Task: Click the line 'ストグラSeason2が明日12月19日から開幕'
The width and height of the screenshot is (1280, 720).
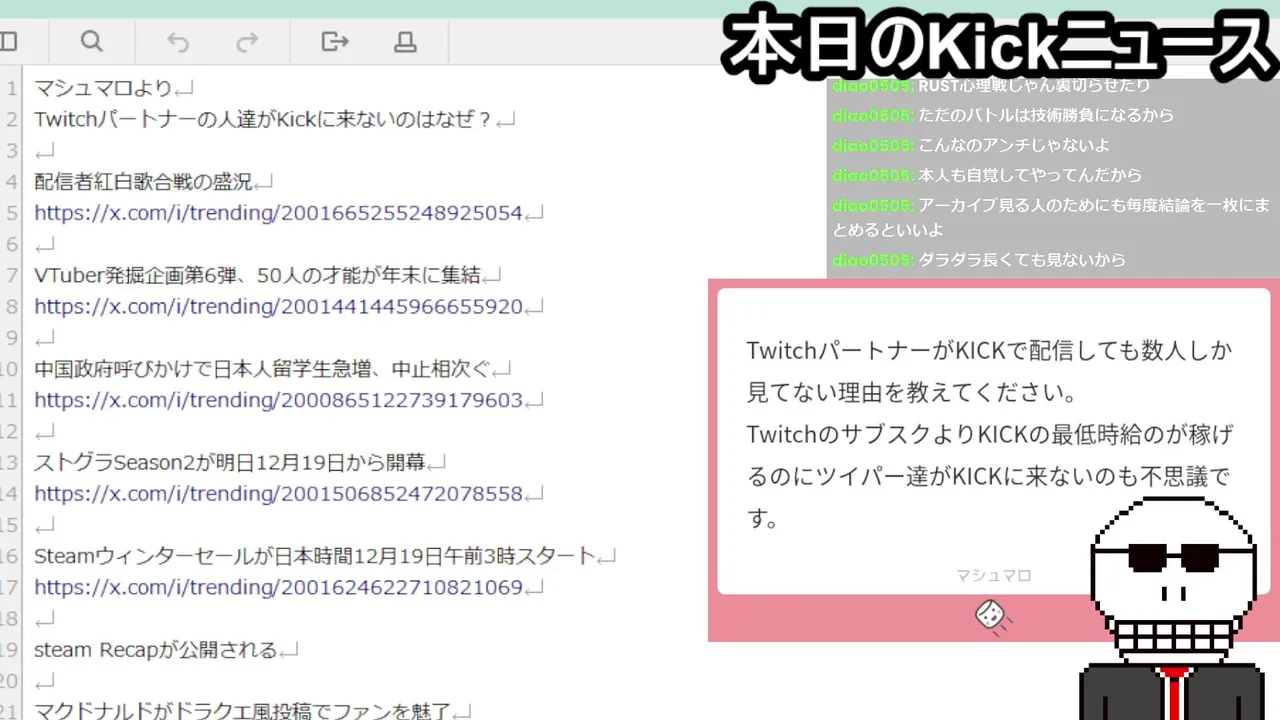Action: (x=230, y=463)
